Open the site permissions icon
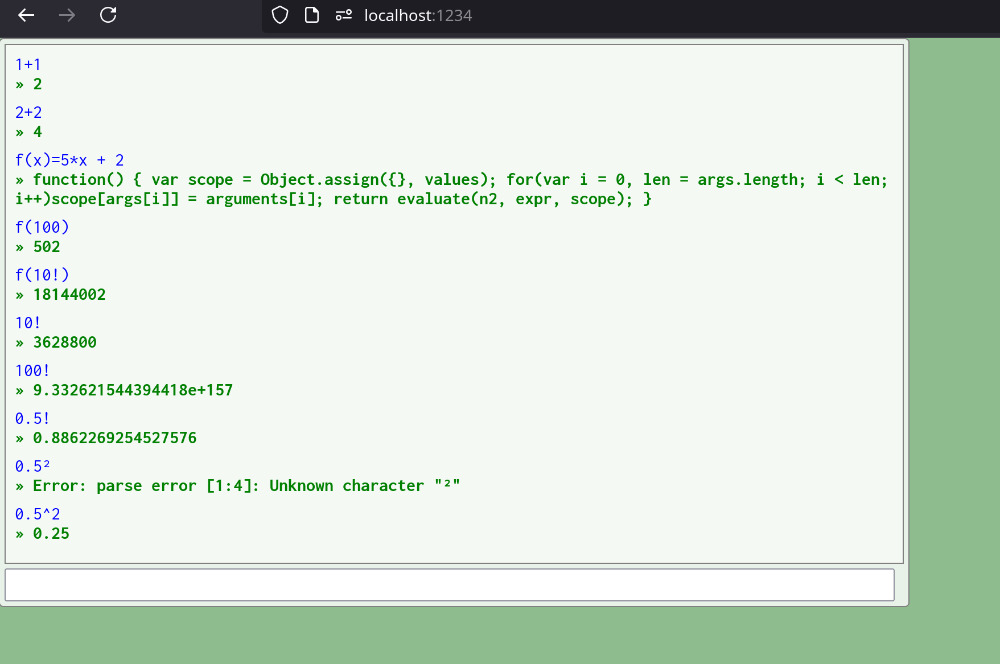 [x=344, y=15]
